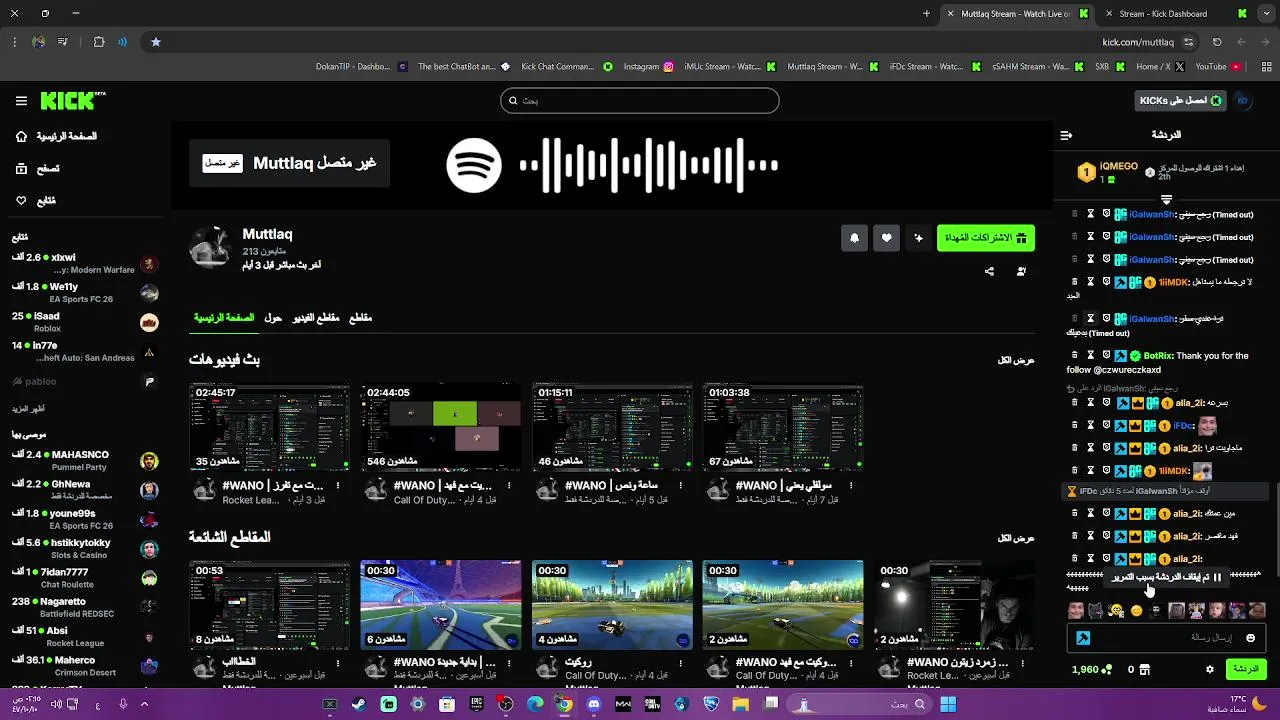Click the green Chat send button
The image size is (1280, 720).
pyautogui.click(x=1246, y=669)
